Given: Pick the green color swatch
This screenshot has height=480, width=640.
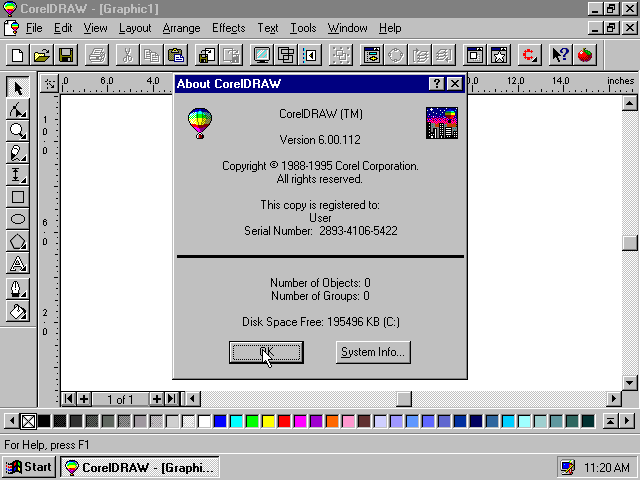Looking at the screenshot, I should [x=253, y=421].
